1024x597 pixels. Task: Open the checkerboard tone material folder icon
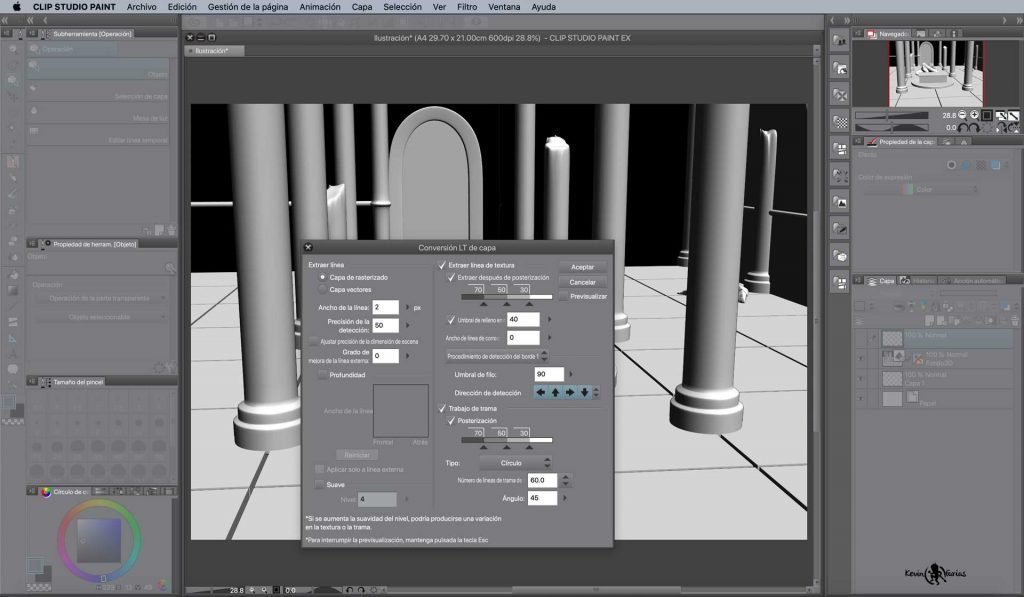tap(840, 121)
